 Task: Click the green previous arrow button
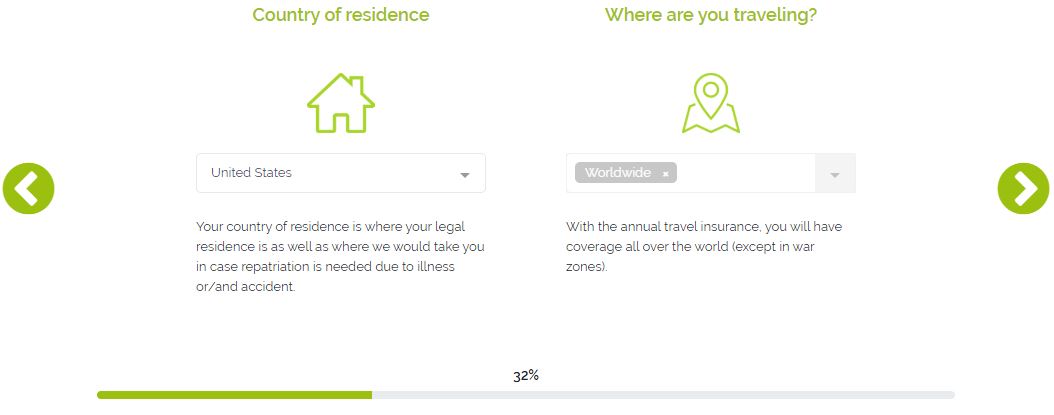pyautogui.click(x=28, y=187)
